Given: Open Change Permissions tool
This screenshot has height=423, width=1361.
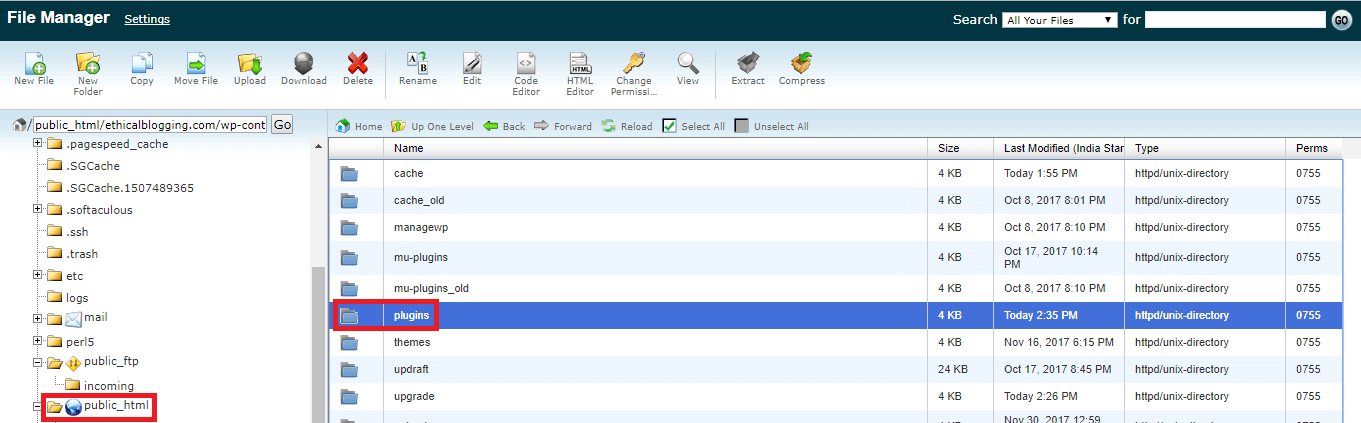Looking at the screenshot, I should pos(634,73).
